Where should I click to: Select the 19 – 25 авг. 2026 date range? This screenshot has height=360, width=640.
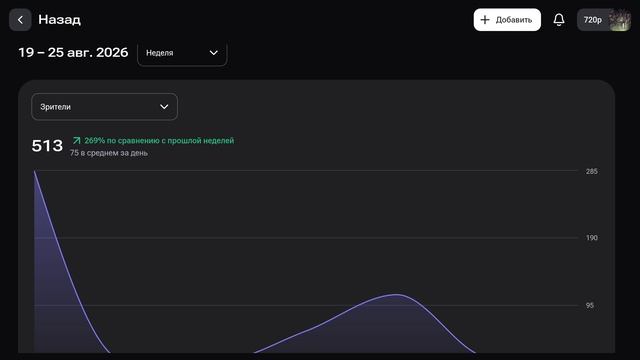tap(73, 52)
